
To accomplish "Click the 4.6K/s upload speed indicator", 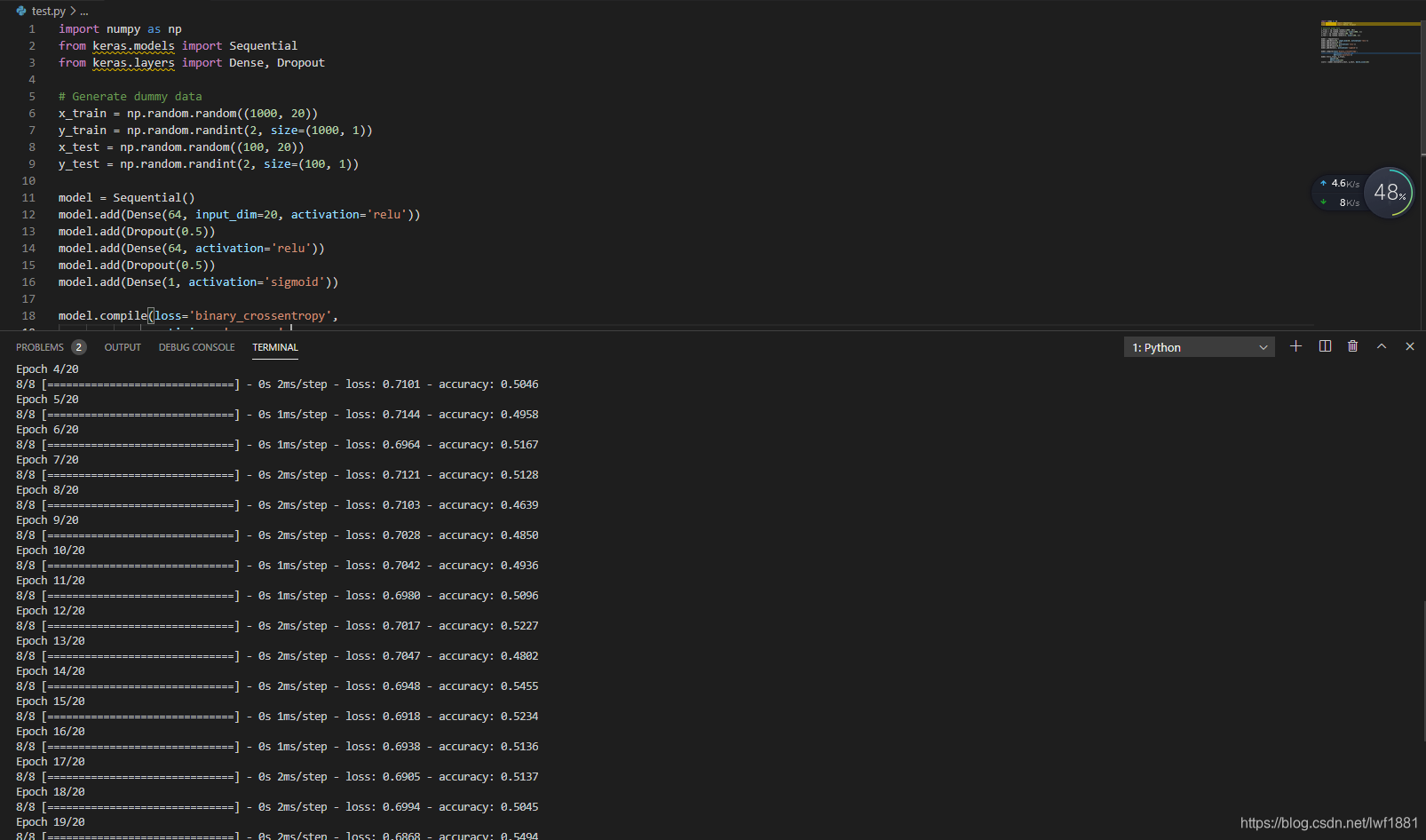I will coord(1340,183).
